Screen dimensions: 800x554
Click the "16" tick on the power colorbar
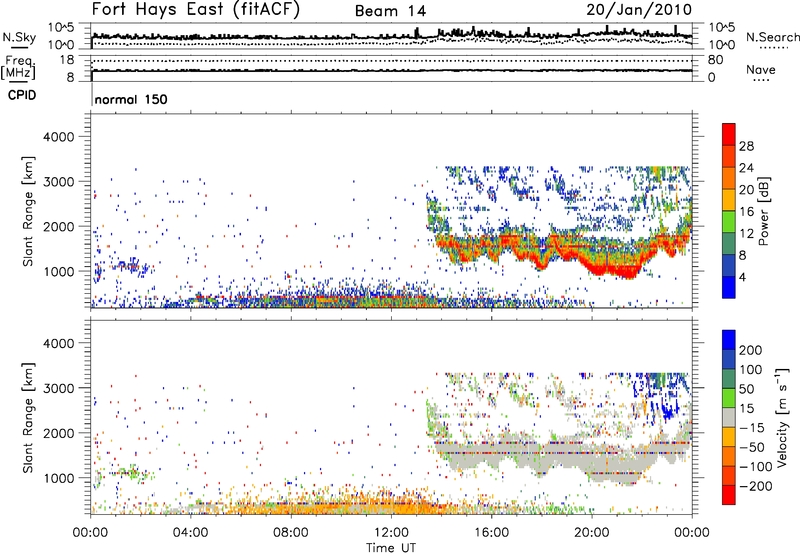click(746, 212)
